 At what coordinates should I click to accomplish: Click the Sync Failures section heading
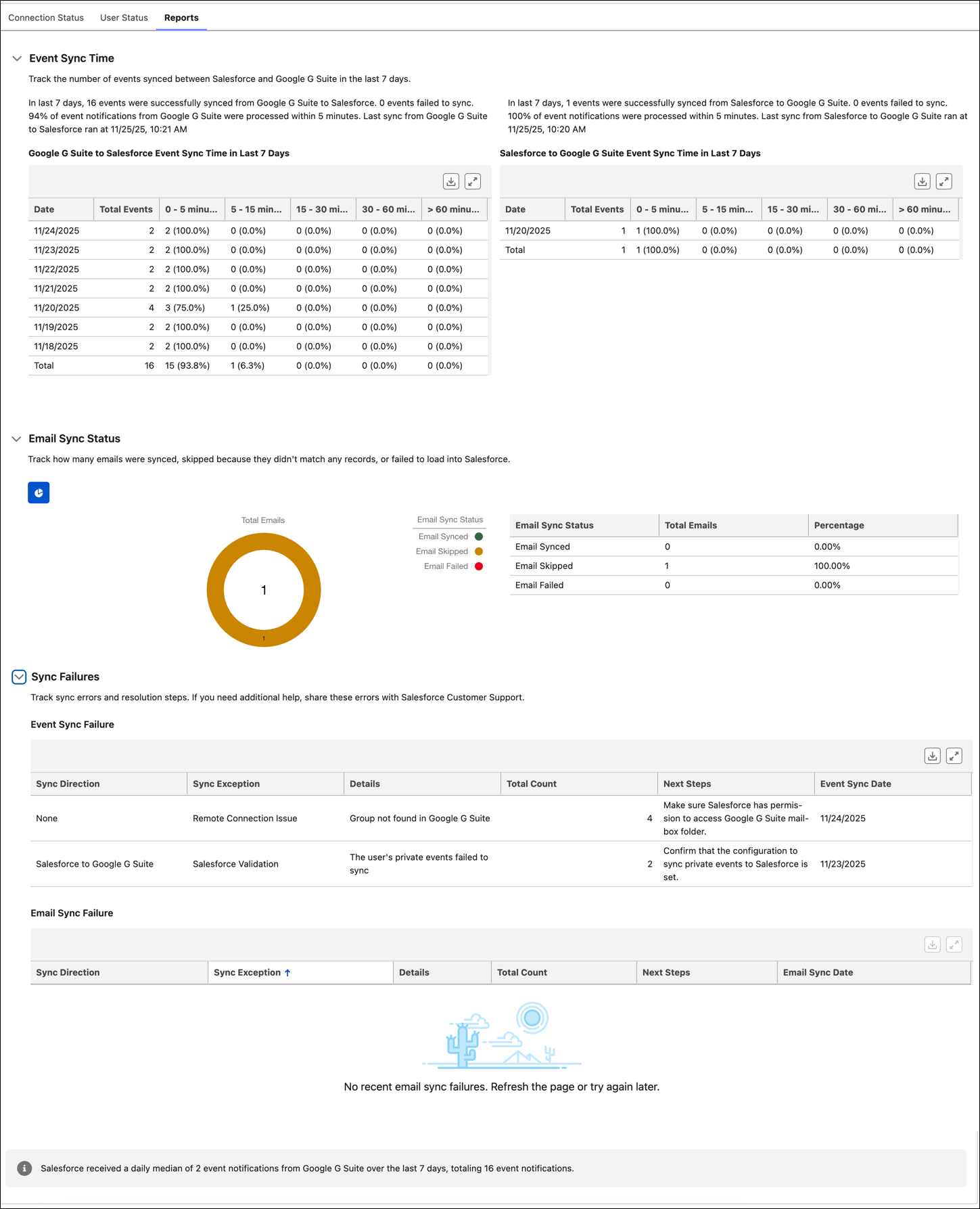coord(66,677)
